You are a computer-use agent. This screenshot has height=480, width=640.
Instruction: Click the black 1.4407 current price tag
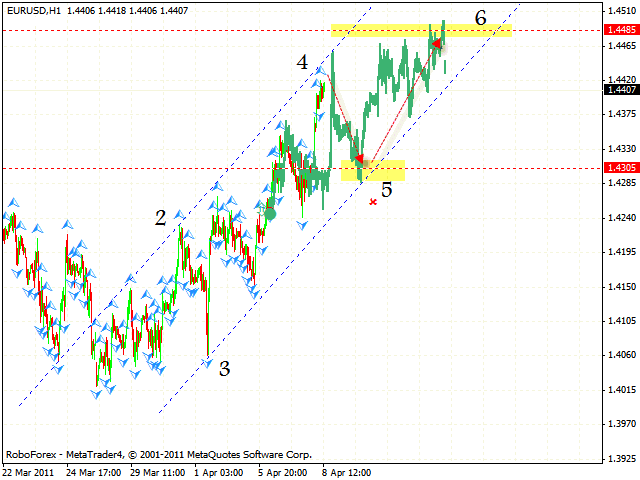click(x=622, y=89)
